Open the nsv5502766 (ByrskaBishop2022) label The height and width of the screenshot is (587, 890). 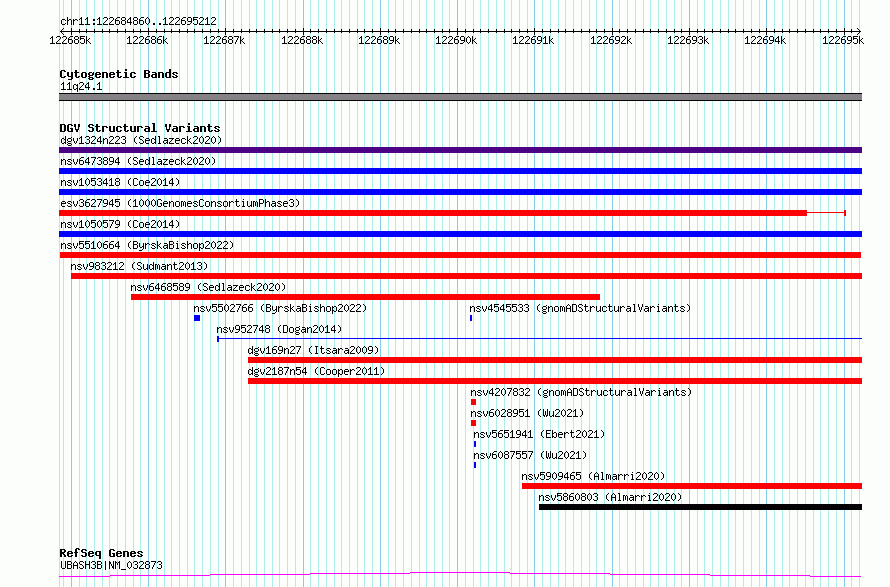point(280,308)
